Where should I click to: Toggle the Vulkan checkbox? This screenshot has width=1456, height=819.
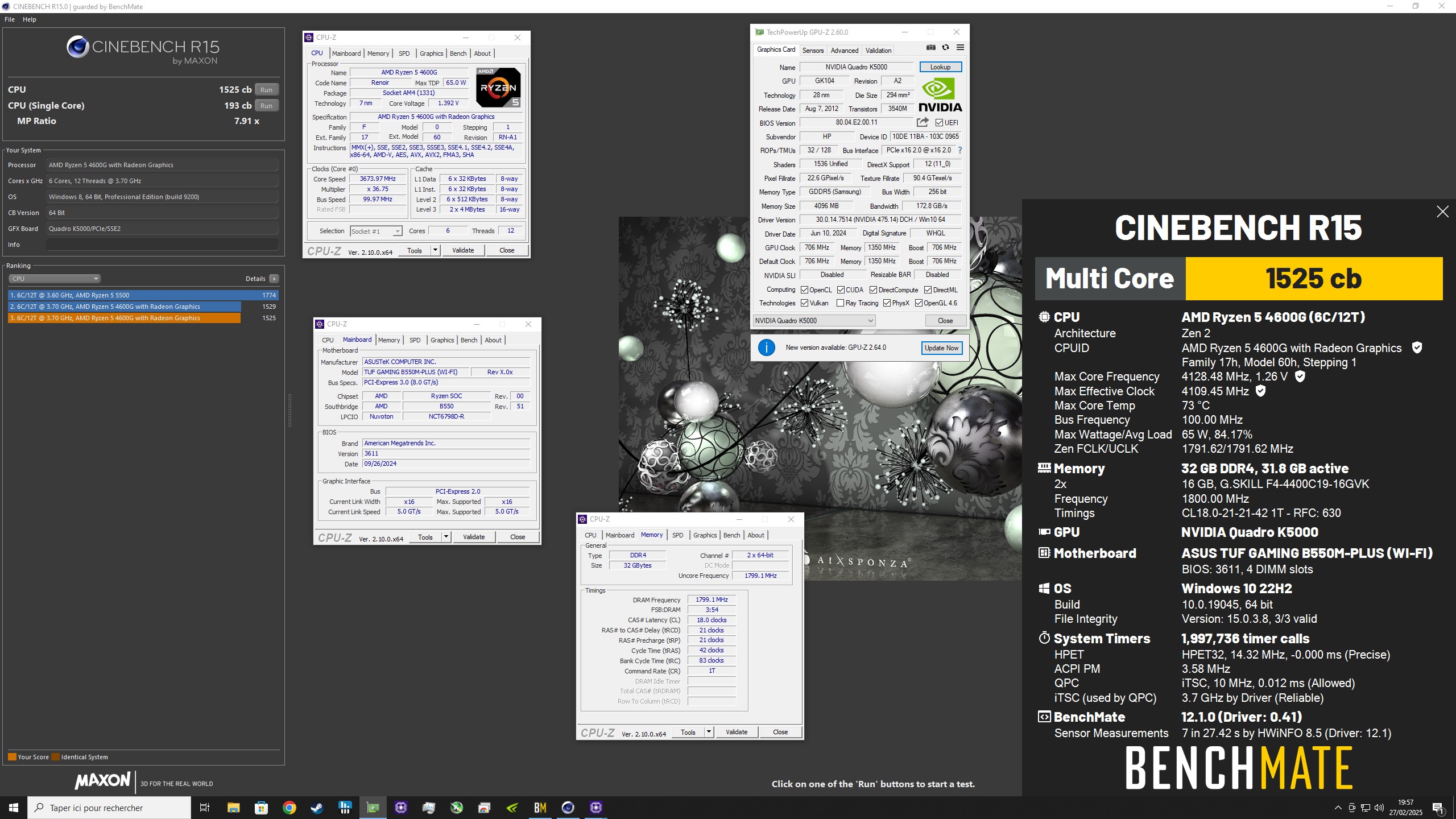point(804,303)
